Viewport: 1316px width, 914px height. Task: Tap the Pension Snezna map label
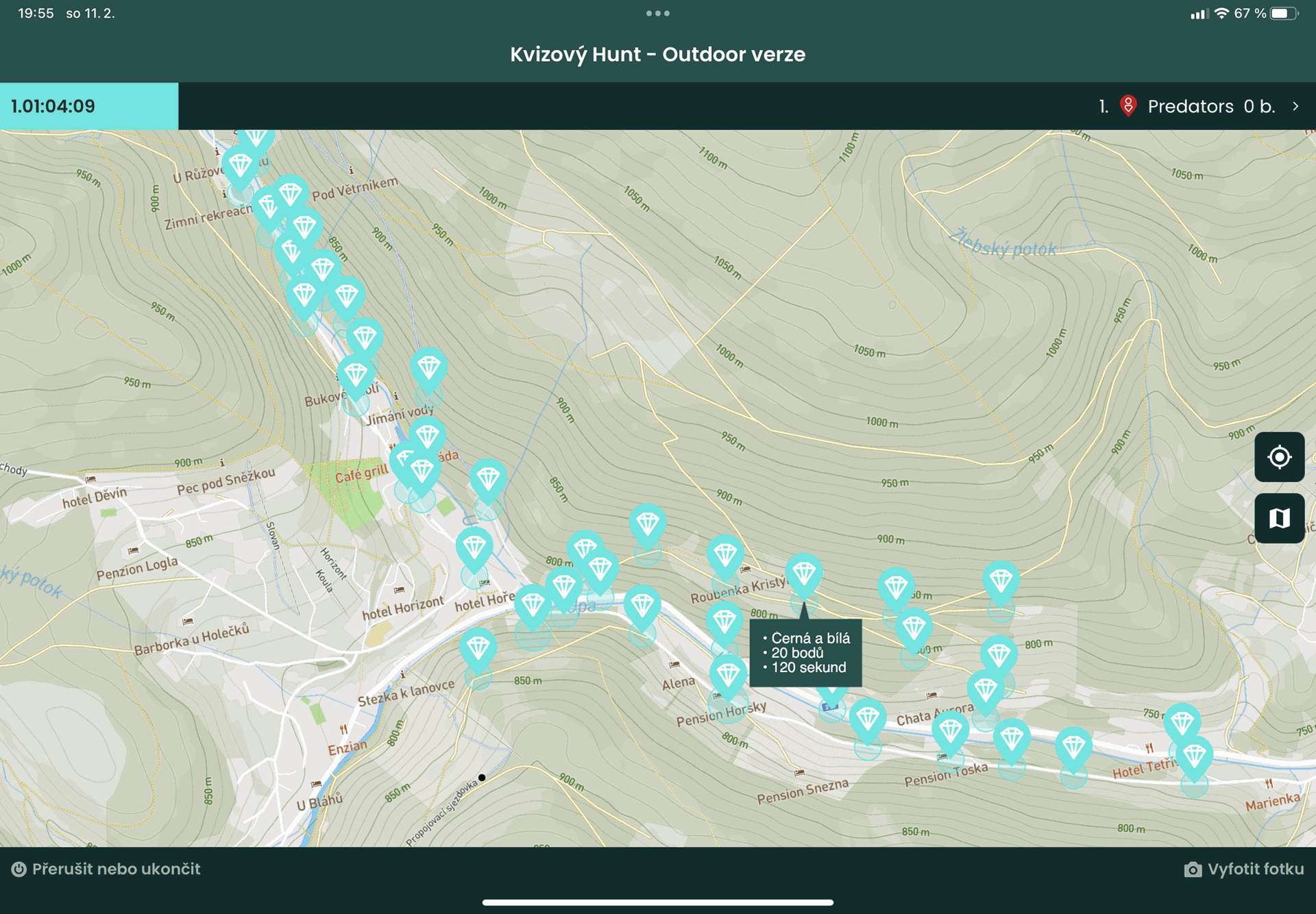click(x=803, y=791)
